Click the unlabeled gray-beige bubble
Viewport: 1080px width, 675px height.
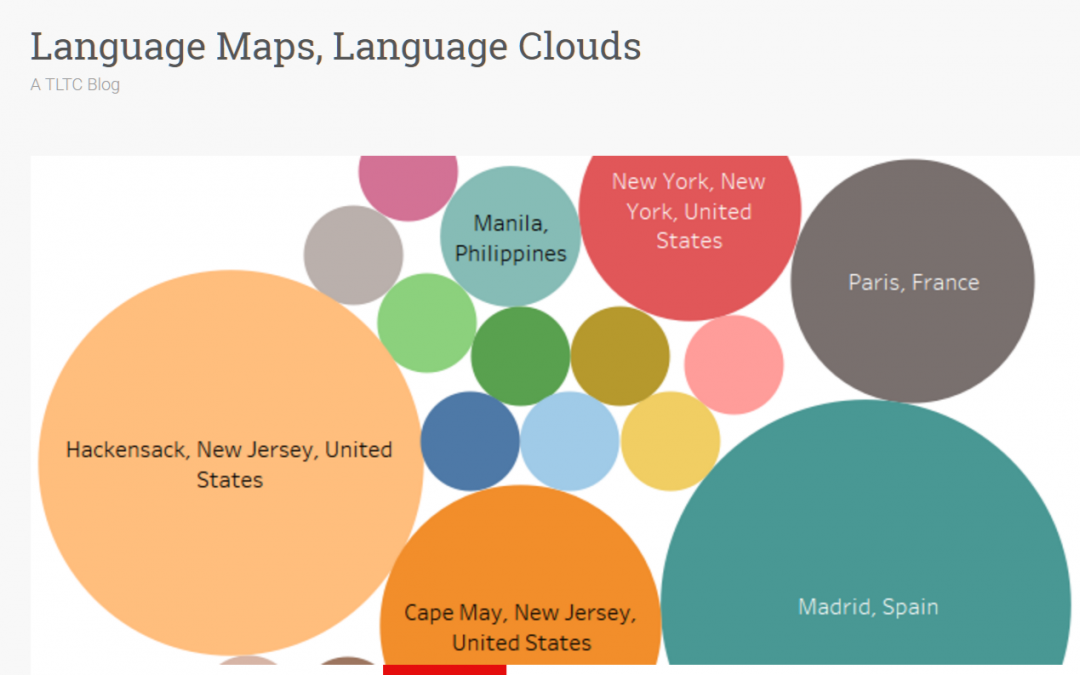[x=353, y=255]
